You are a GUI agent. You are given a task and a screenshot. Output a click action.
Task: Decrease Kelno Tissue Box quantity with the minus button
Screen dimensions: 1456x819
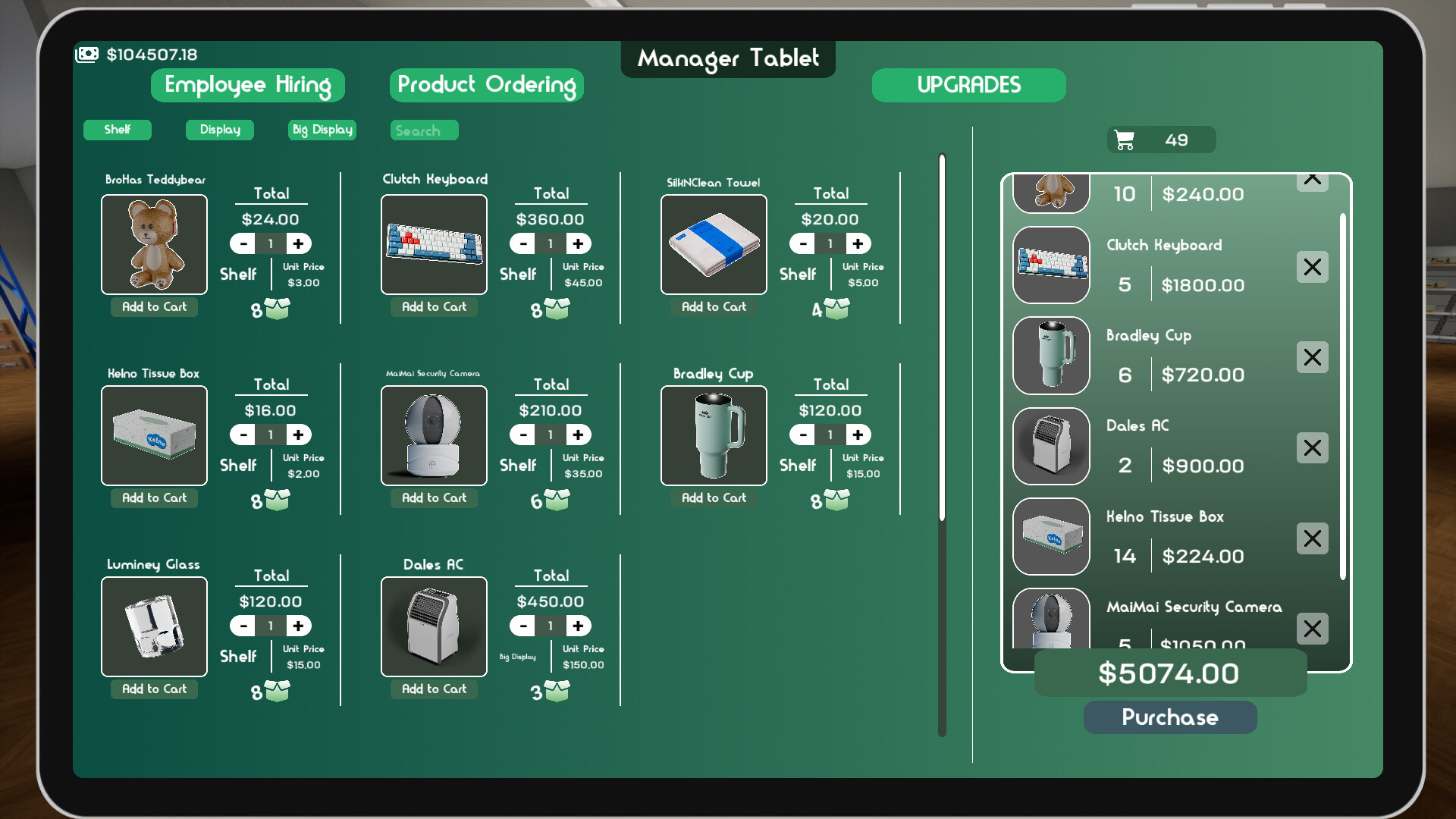[x=243, y=435]
